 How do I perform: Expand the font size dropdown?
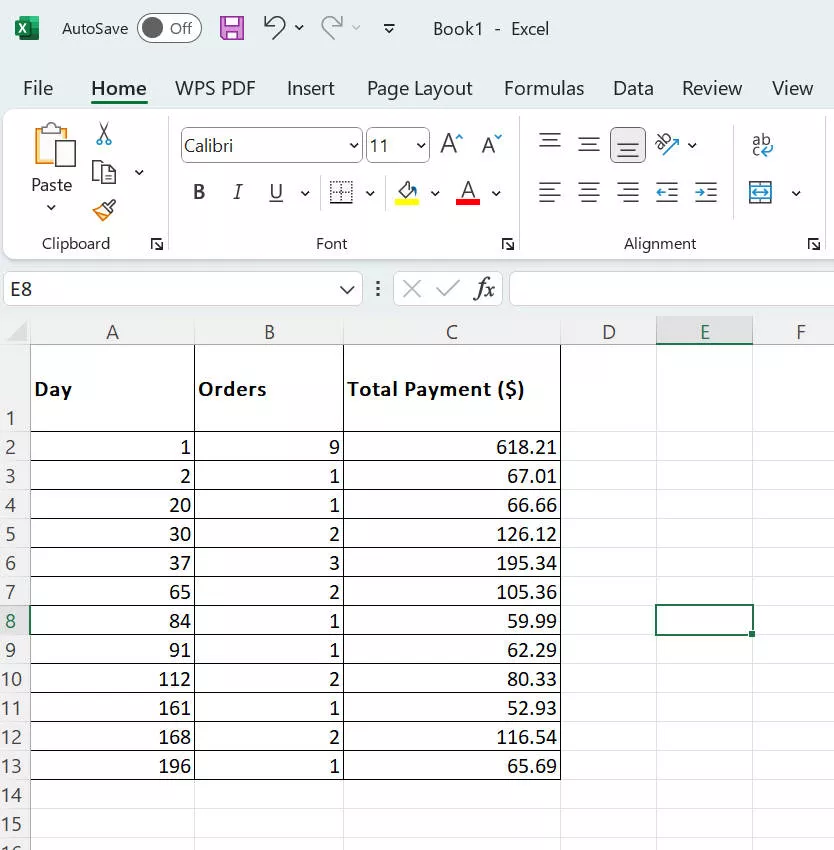click(421, 146)
